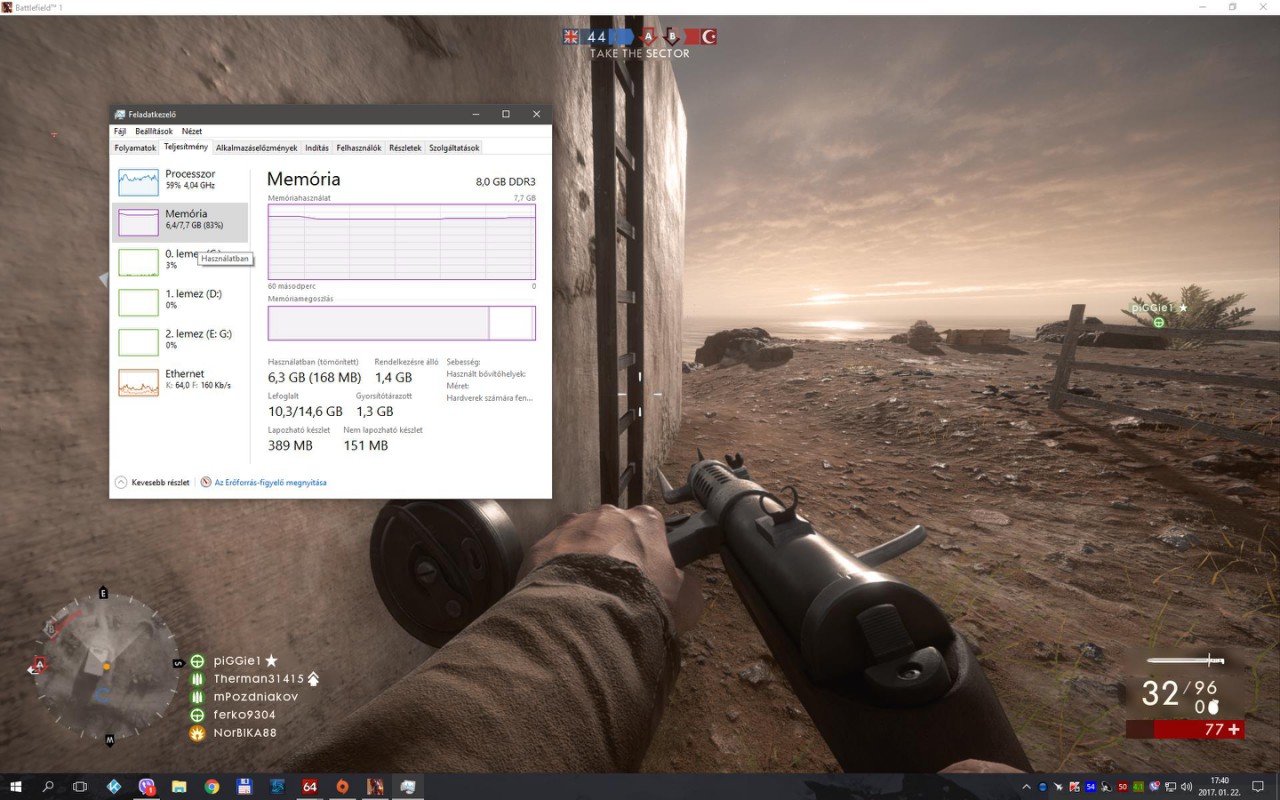Open Origin from the taskbar
The height and width of the screenshot is (800, 1280).
[x=342, y=786]
